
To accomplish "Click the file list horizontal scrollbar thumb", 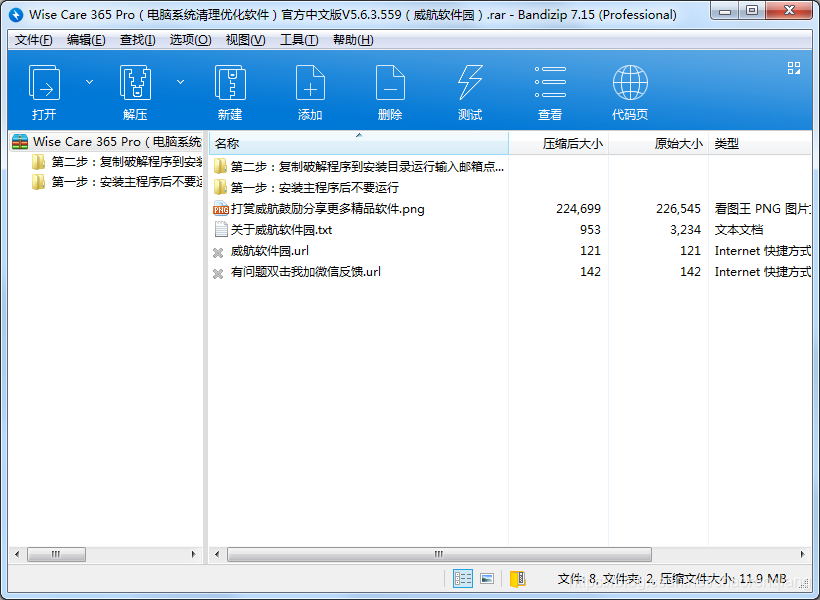I will pyautogui.click(x=439, y=554).
